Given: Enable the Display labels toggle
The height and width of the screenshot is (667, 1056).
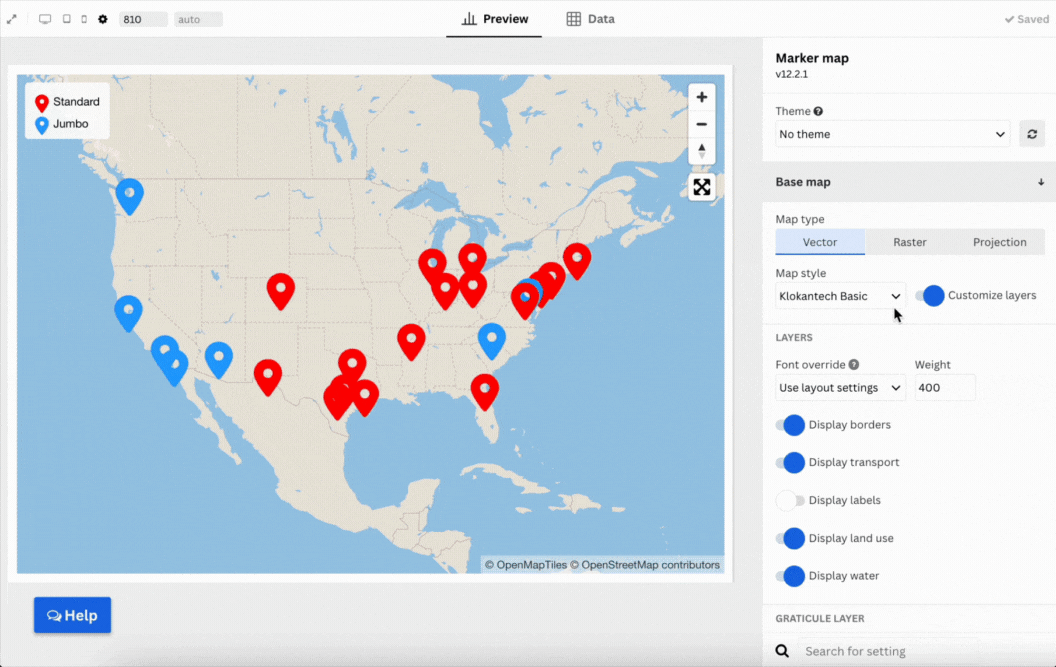Looking at the screenshot, I should point(790,500).
